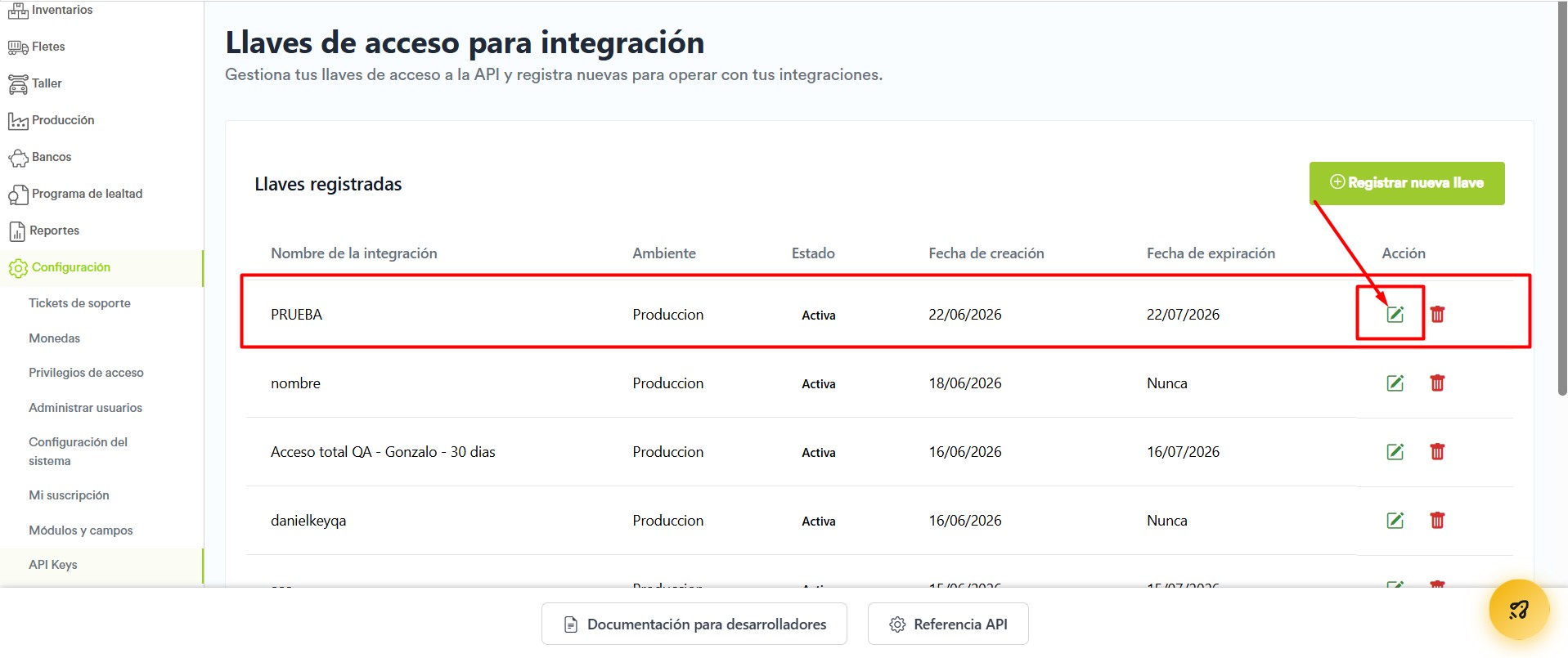Click the Fecha de creación column header
This screenshot has width=1568, height=658.
pos(986,253)
